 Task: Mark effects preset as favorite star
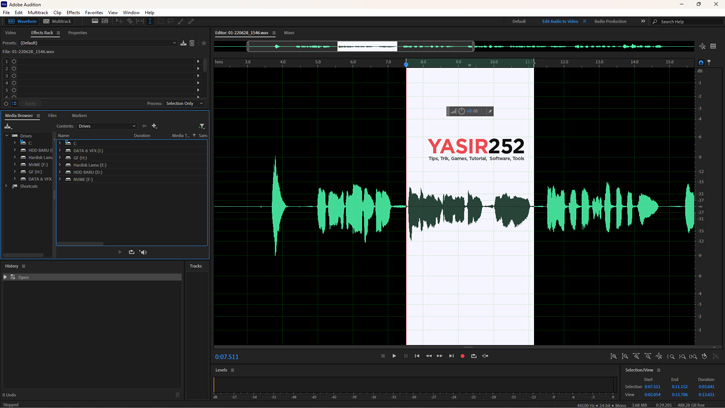pos(203,43)
